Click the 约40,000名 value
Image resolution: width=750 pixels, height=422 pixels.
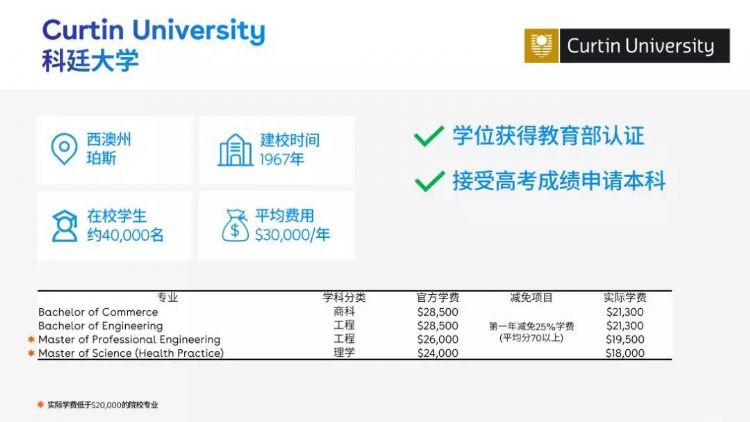point(125,235)
